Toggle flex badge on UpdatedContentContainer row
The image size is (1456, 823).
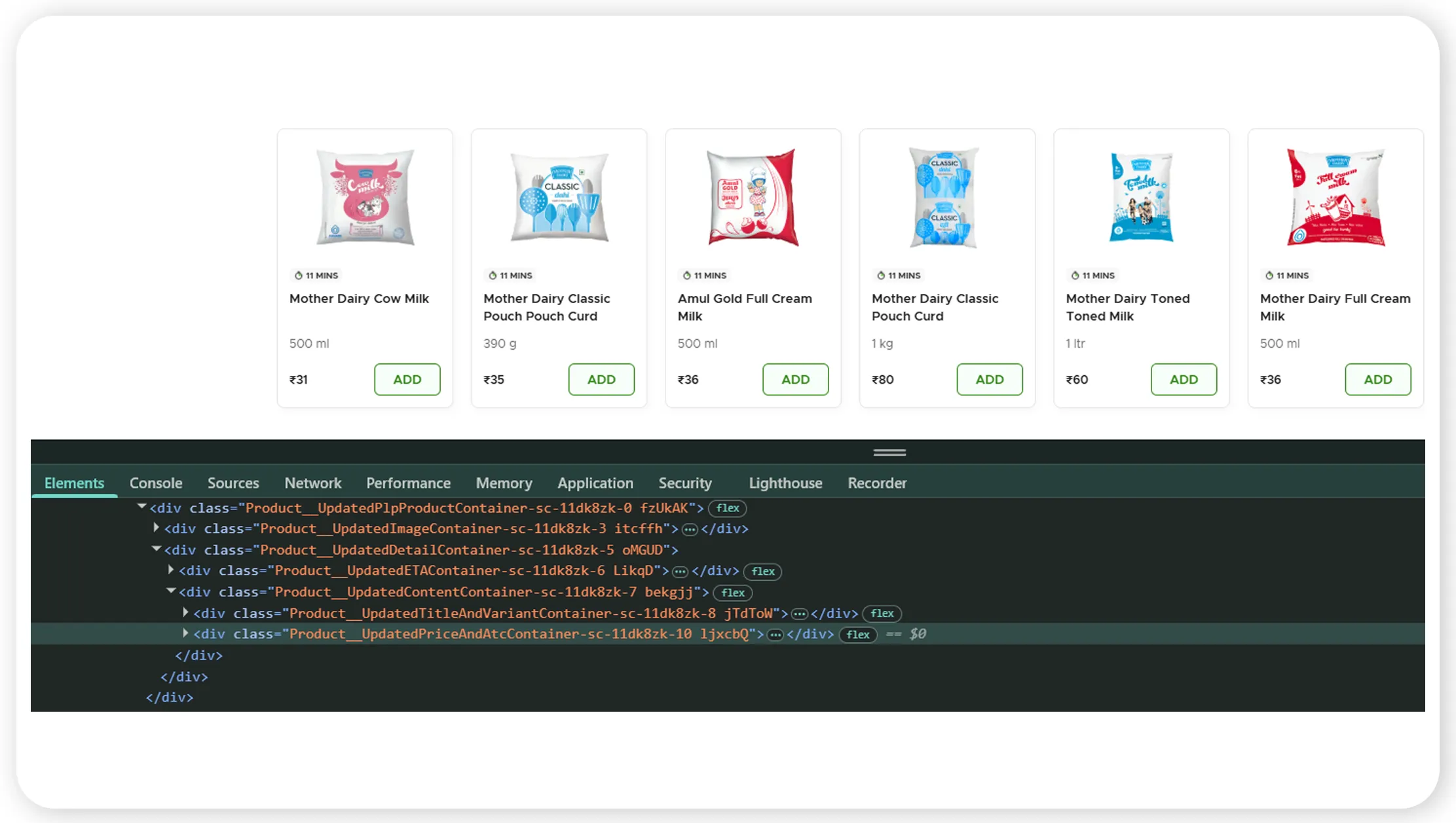pos(732,593)
